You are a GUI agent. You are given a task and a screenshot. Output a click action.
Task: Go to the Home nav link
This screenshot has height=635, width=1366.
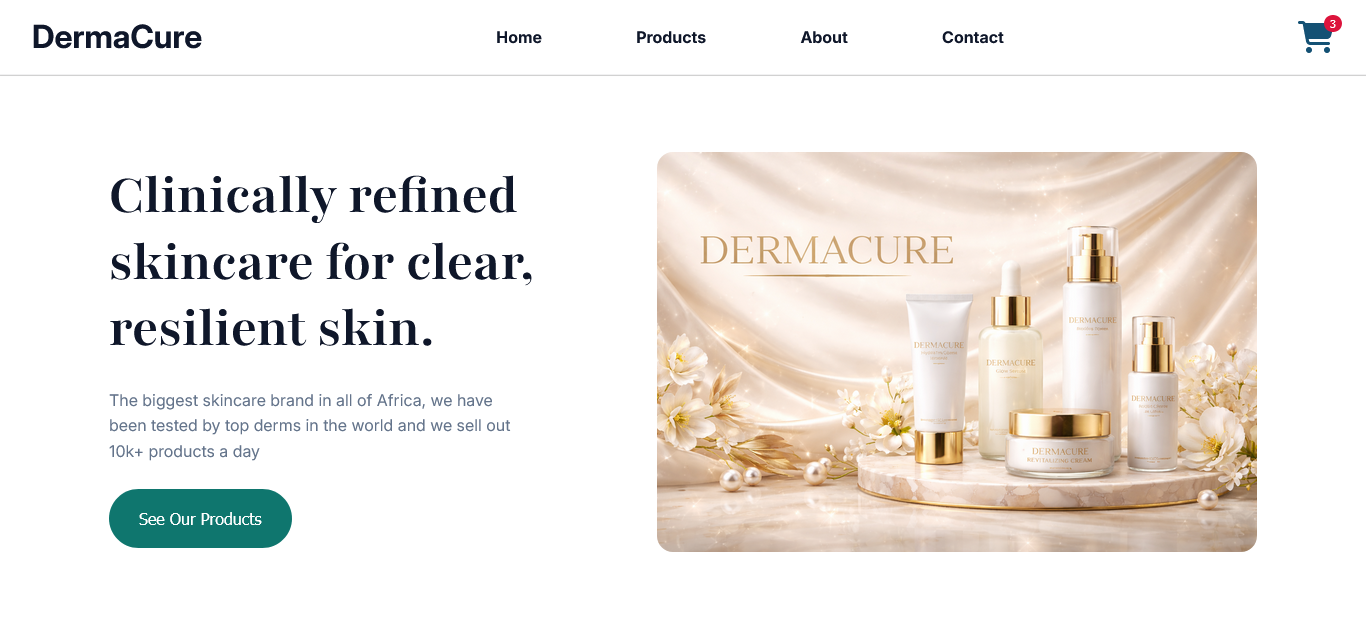[x=519, y=37]
